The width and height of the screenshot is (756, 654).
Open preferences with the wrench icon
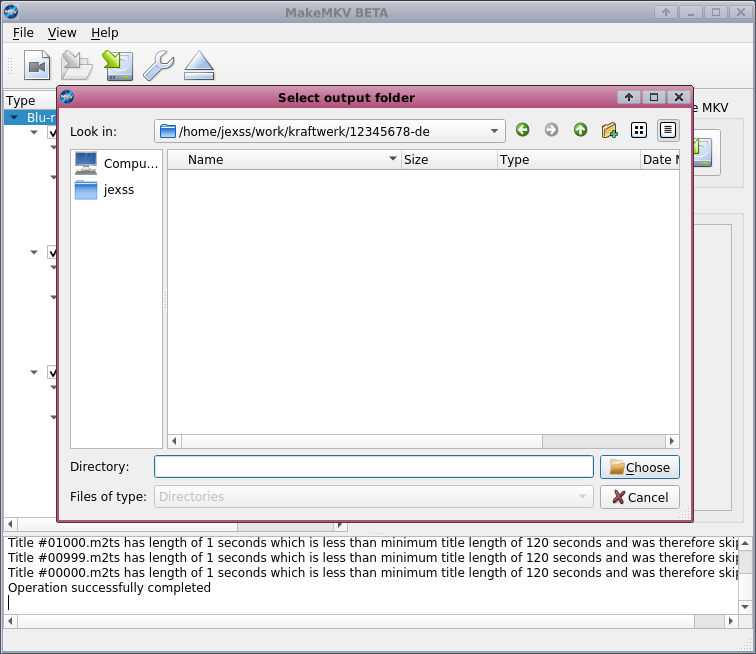click(158, 66)
